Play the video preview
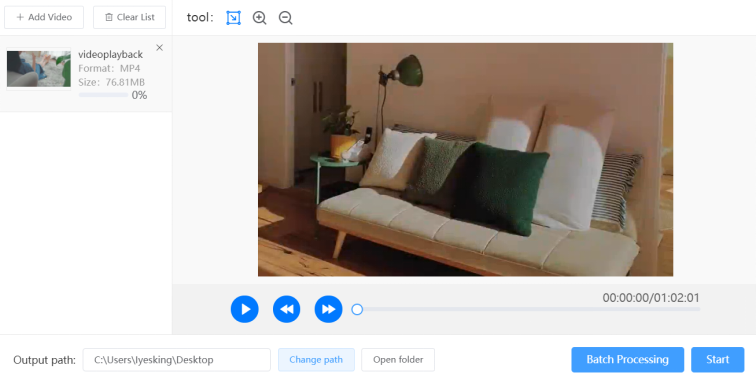 244,309
